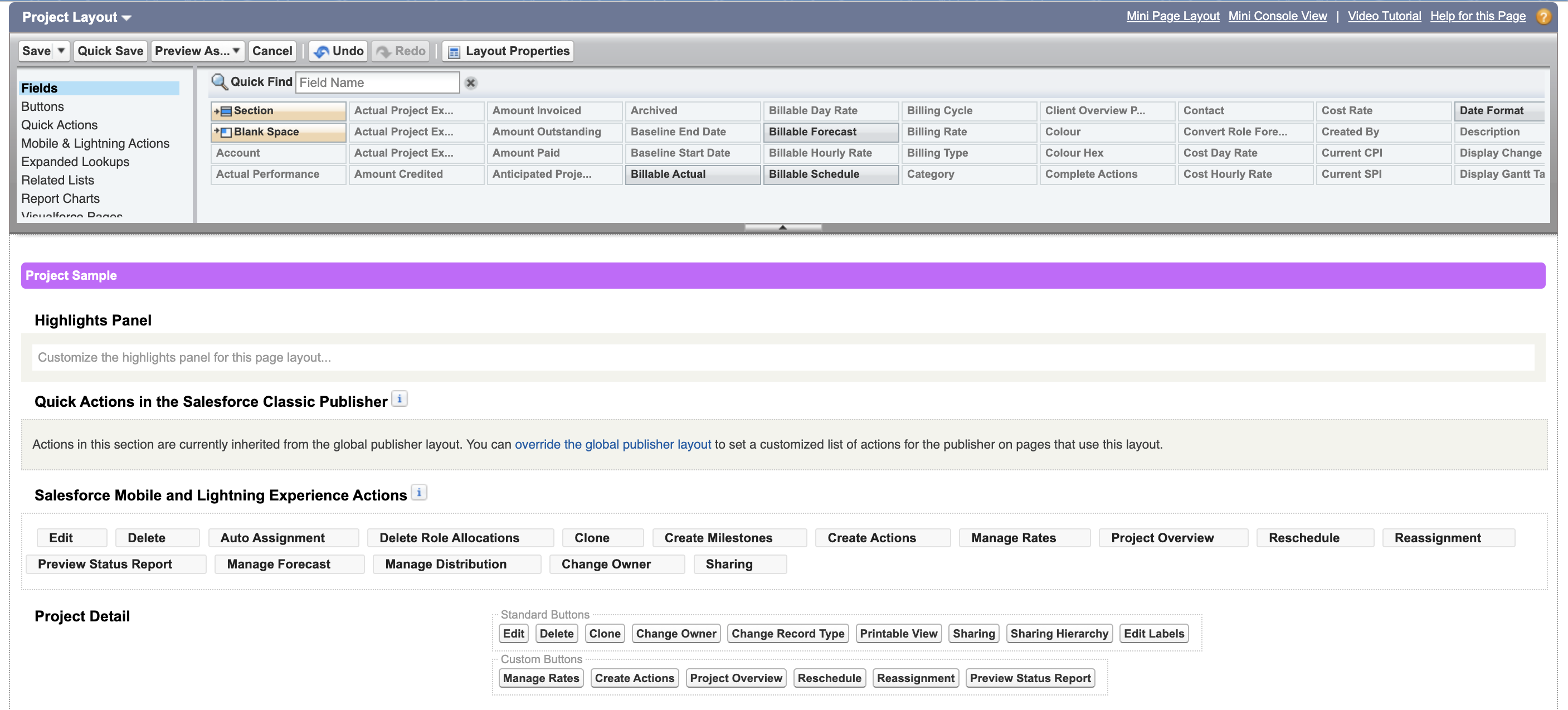
Task: Select Buttons in the palette list
Action: tap(42, 106)
